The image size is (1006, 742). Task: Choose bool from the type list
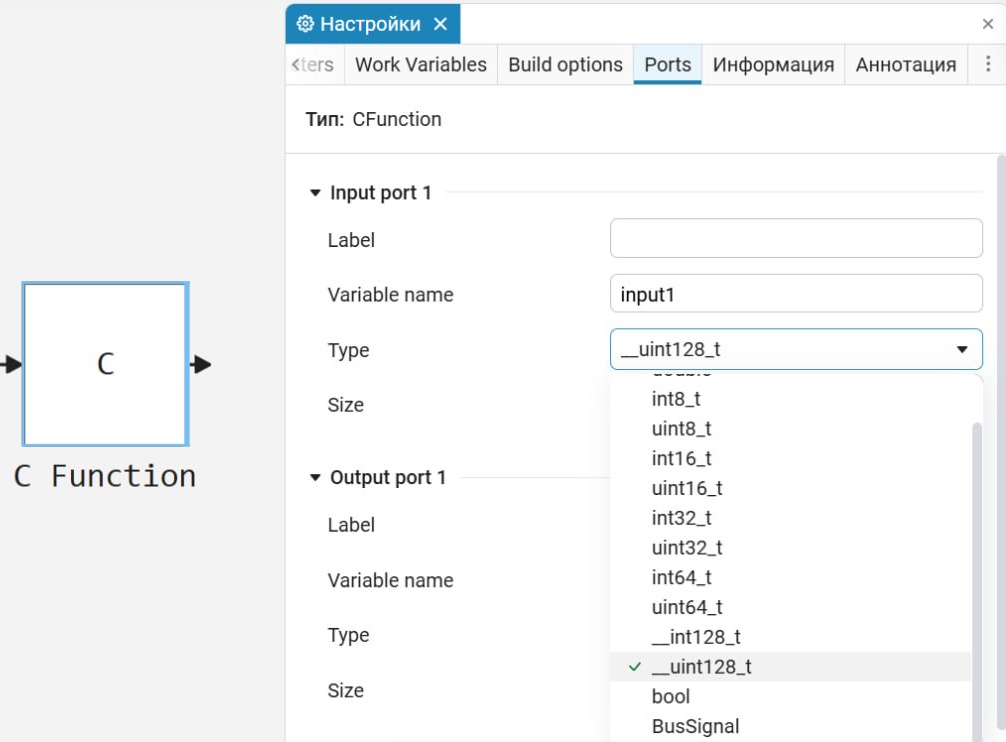coord(671,696)
